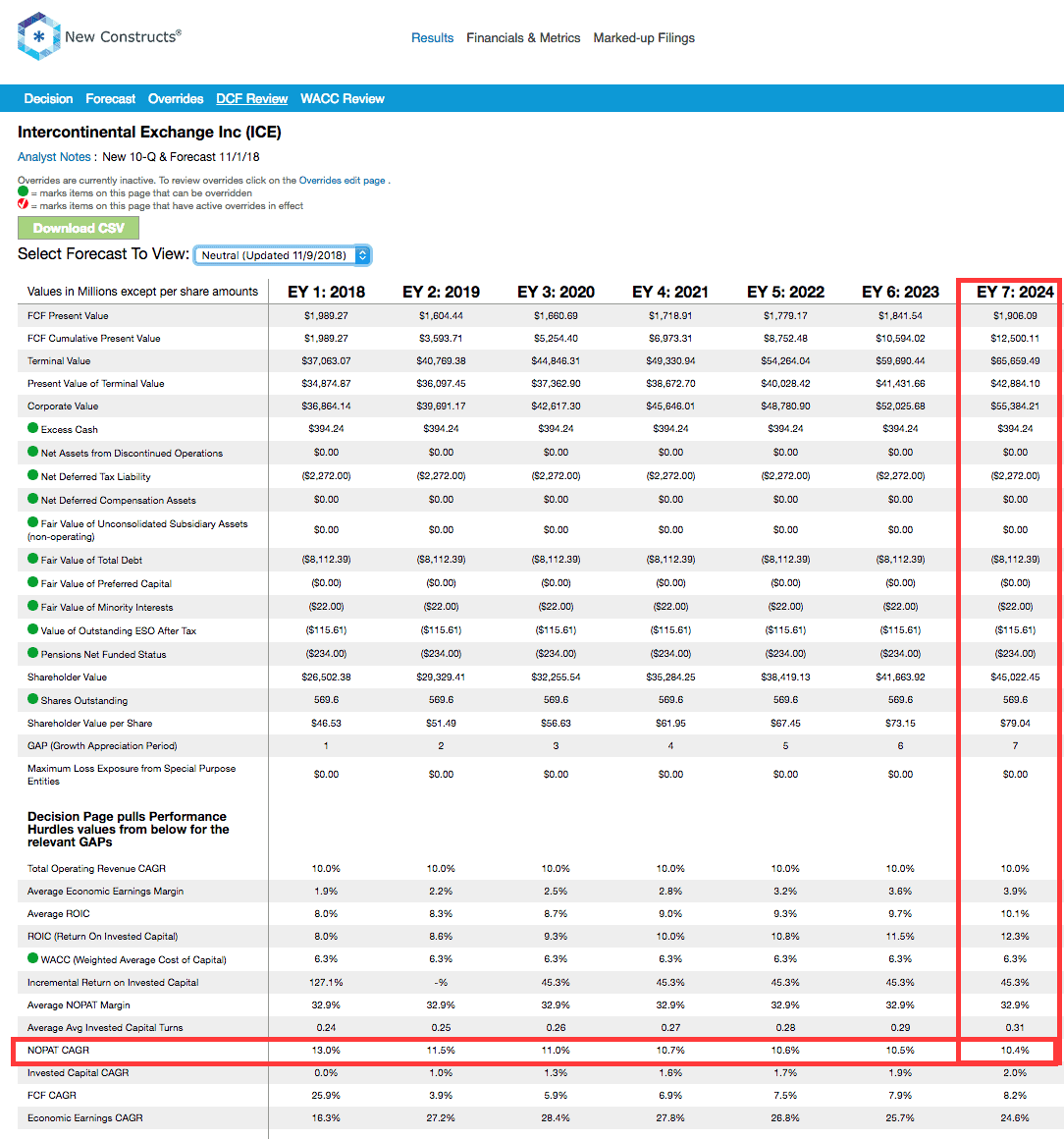Click the green dot for Net Deferred Compensation Assets
The width and height of the screenshot is (1064, 1139).
(x=32, y=499)
